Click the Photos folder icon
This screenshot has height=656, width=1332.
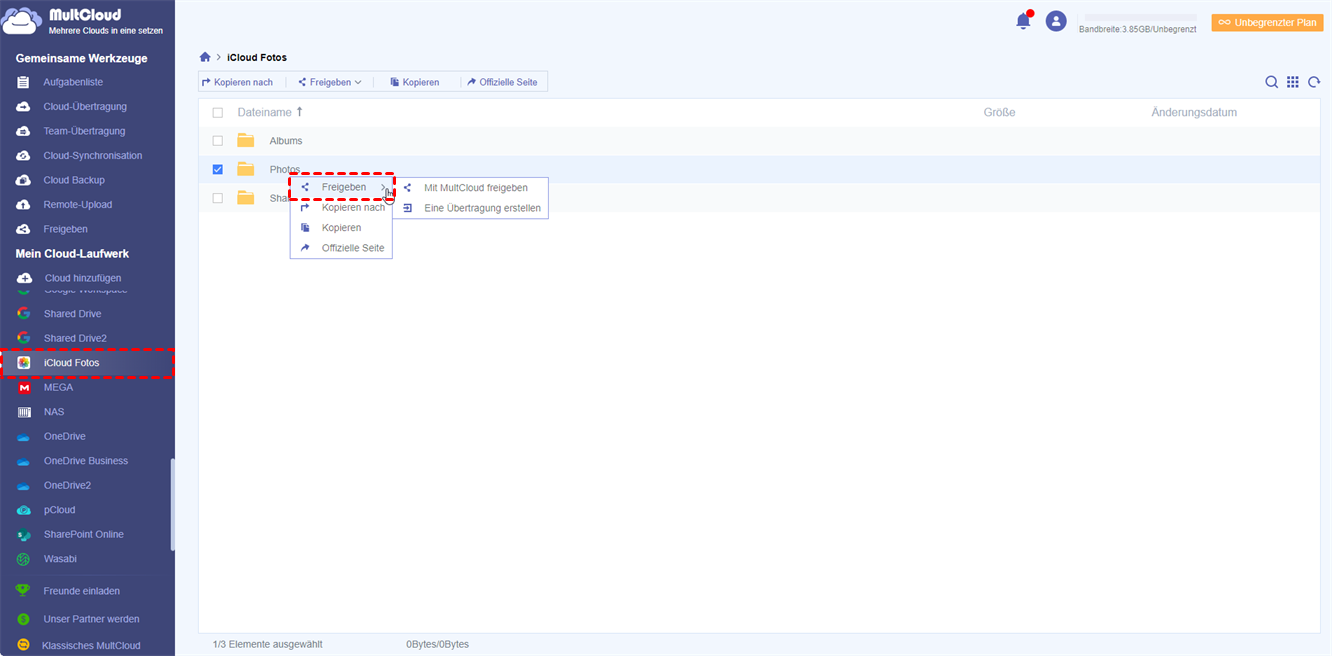[x=246, y=169]
